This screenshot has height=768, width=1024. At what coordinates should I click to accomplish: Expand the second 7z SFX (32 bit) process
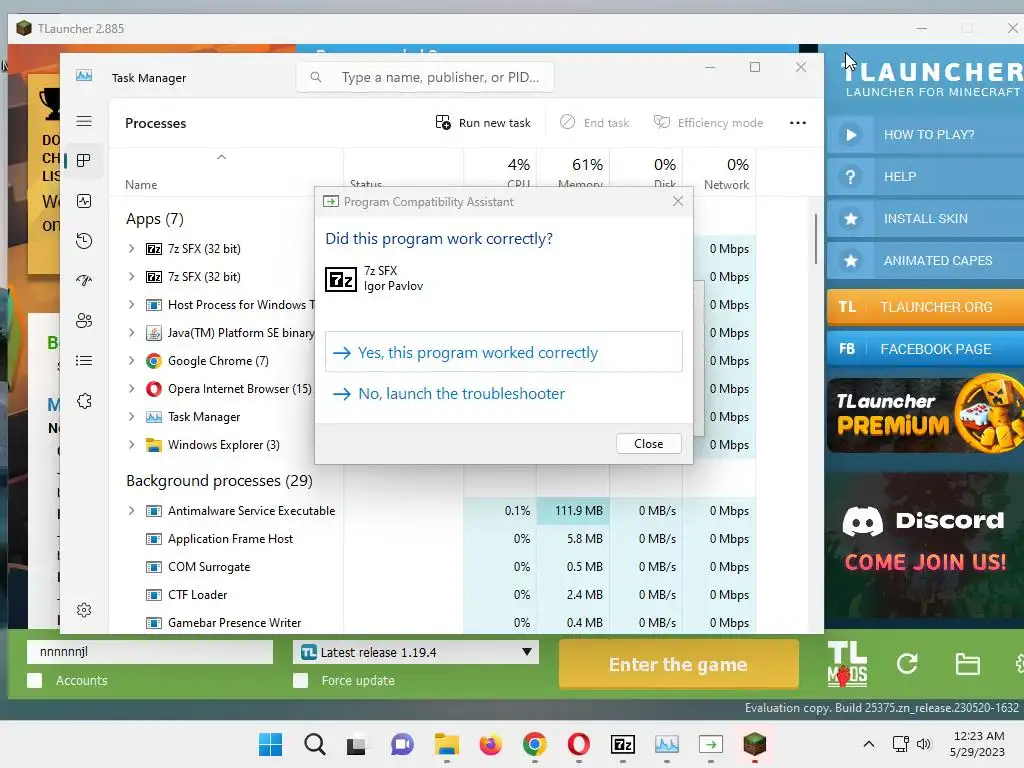(131, 277)
